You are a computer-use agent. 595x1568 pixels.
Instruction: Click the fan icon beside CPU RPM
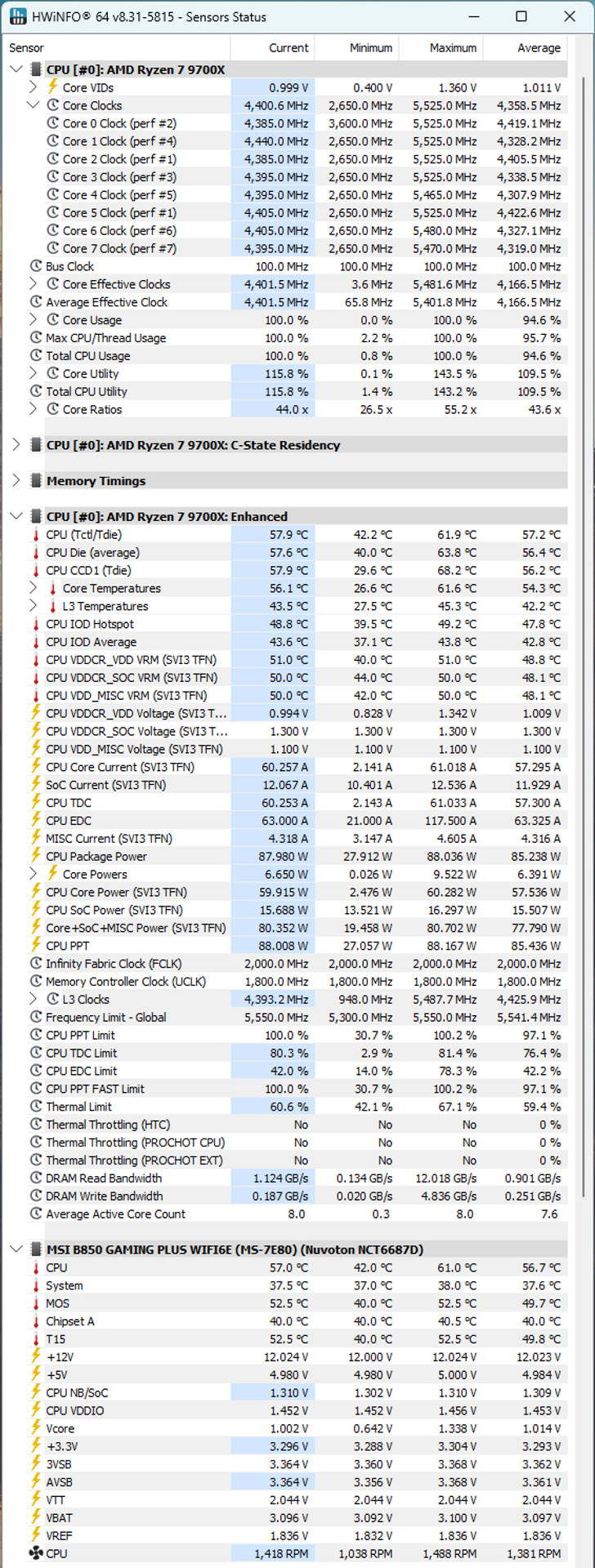point(36,1553)
